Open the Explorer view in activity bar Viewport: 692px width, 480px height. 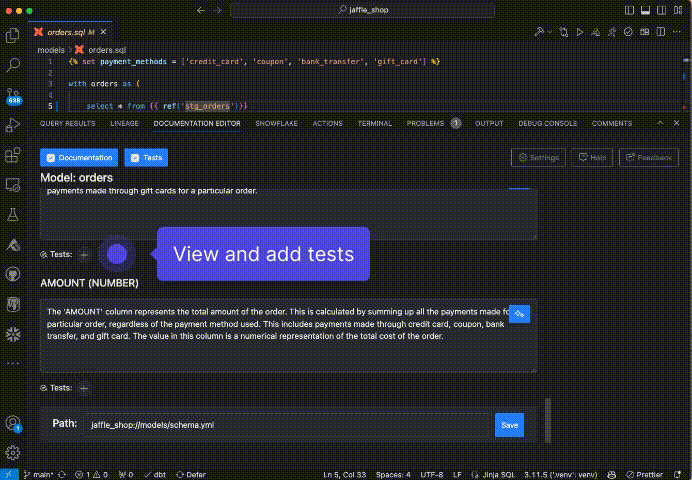tap(13, 36)
